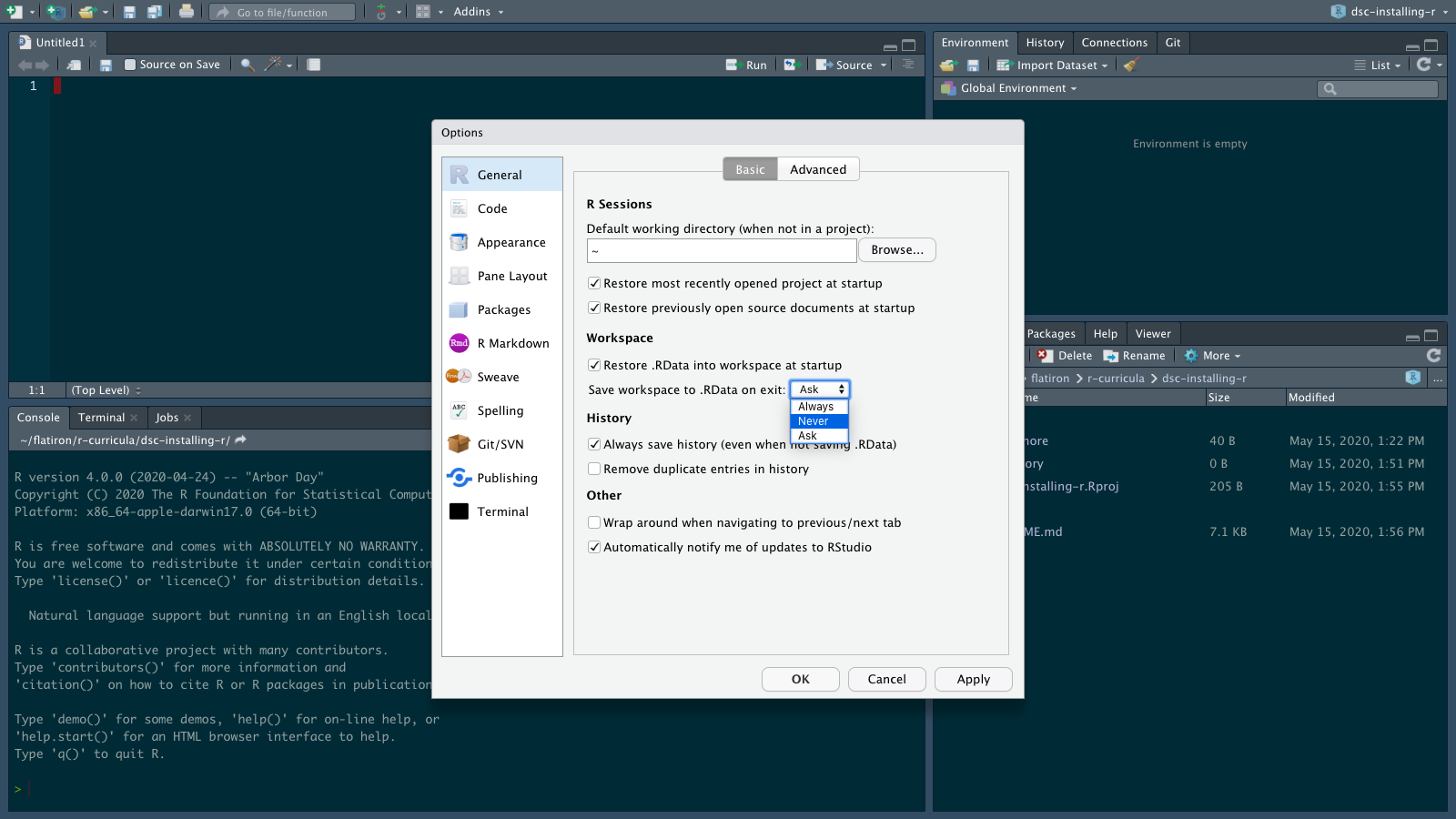Save current document from main toolbar
The height and width of the screenshot is (819, 1456).
click(x=129, y=12)
